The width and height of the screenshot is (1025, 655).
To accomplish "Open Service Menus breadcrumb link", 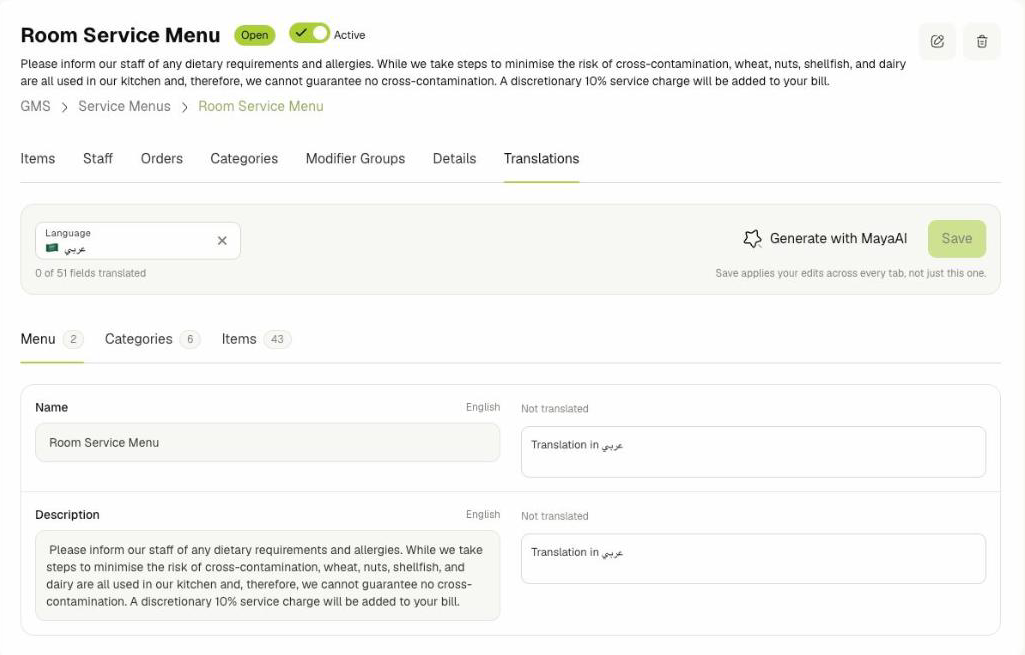I will click(x=124, y=106).
